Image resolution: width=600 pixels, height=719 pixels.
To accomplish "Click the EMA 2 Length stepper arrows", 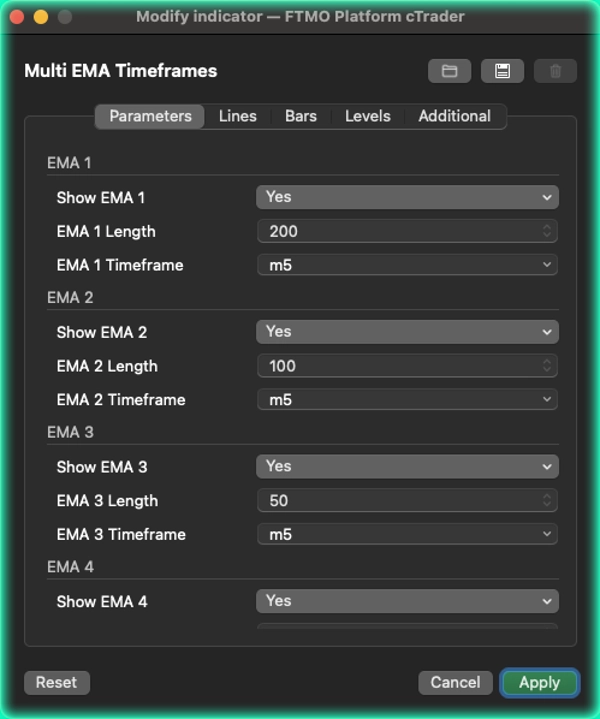I will click(x=547, y=366).
